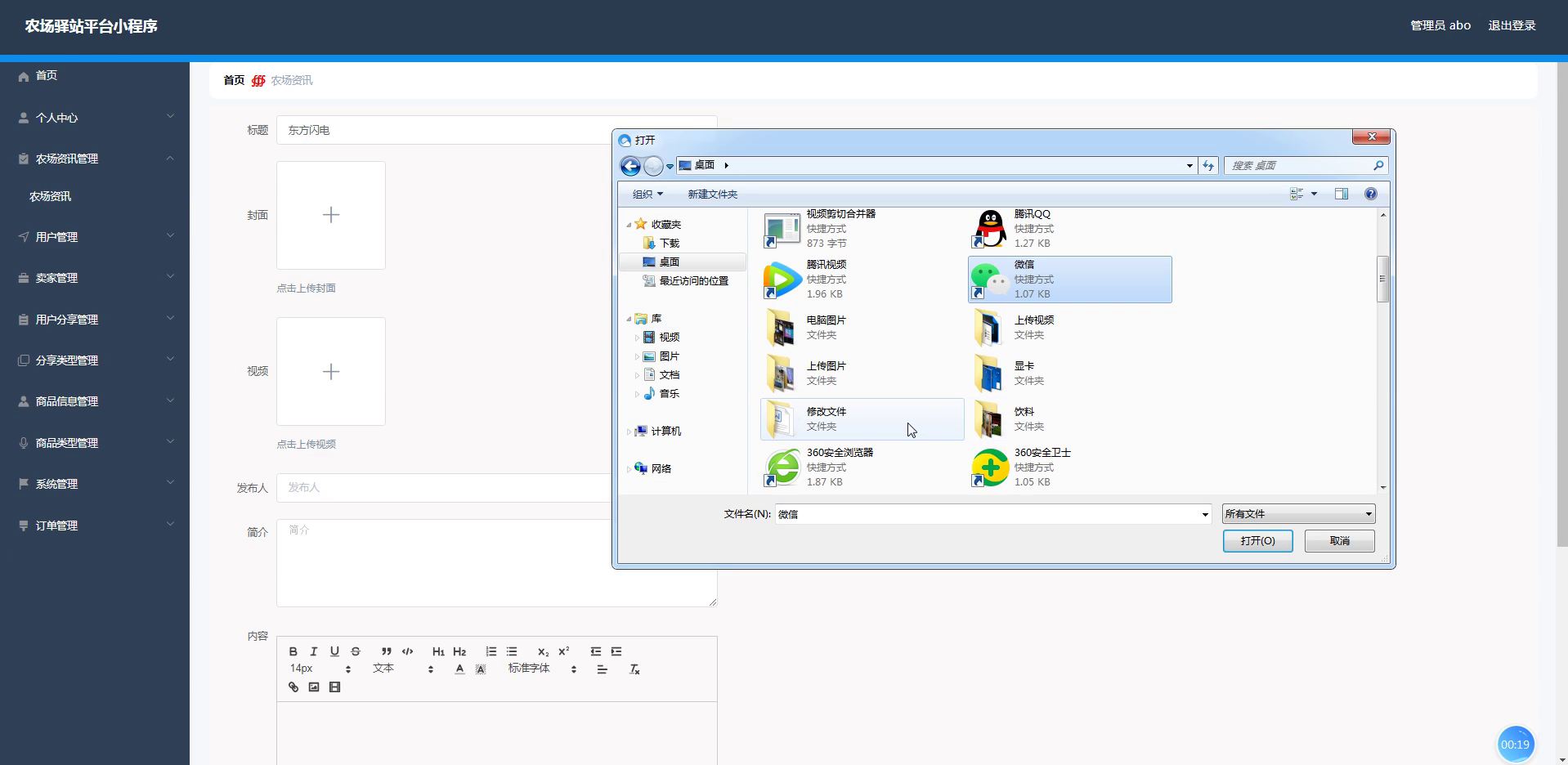Expand 用户管理 in the sidebar

[95, 237]
